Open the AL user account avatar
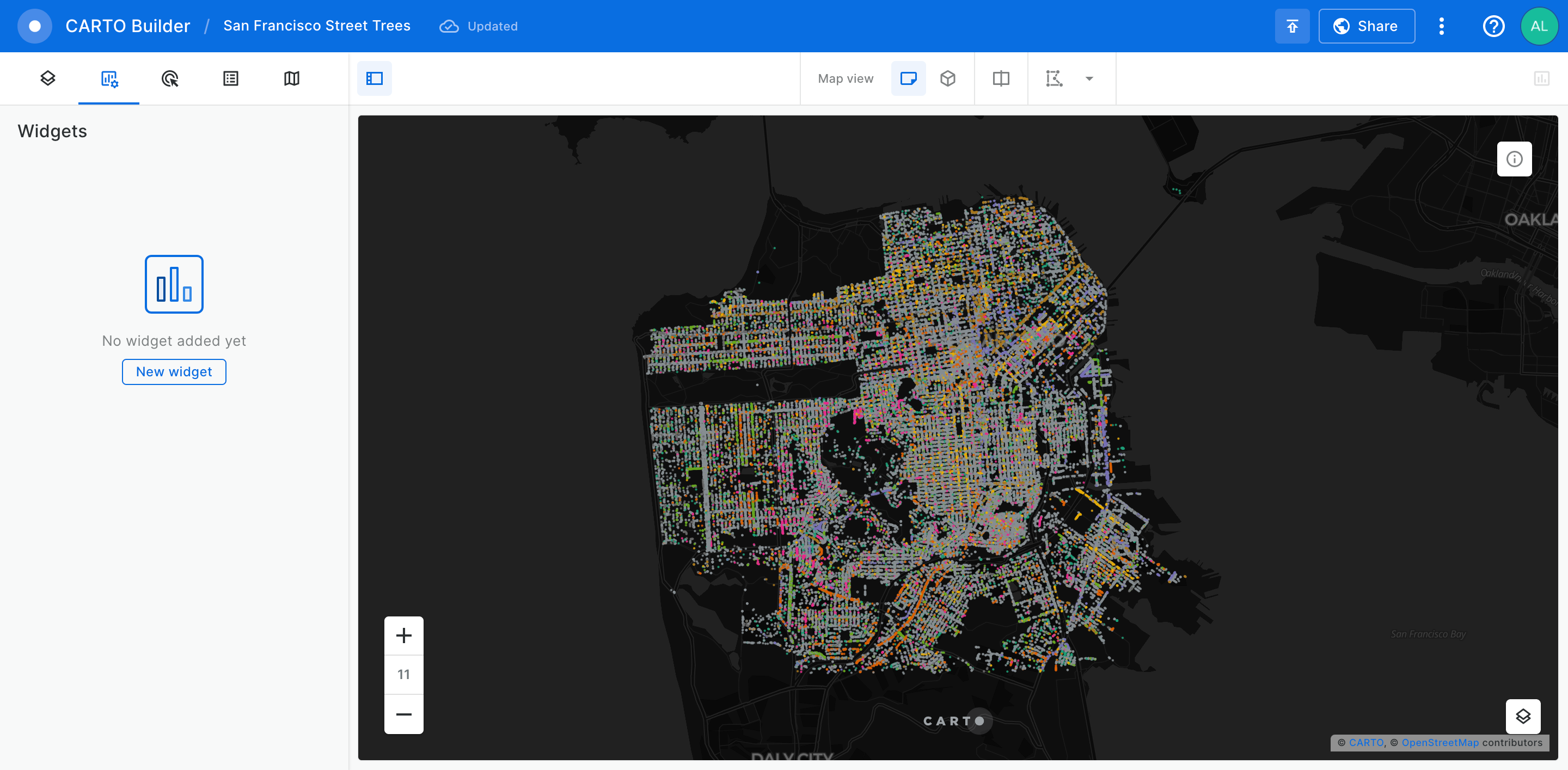This screenshot has height=770, width=1568. pyautogui.click(x=1539, y=26)
